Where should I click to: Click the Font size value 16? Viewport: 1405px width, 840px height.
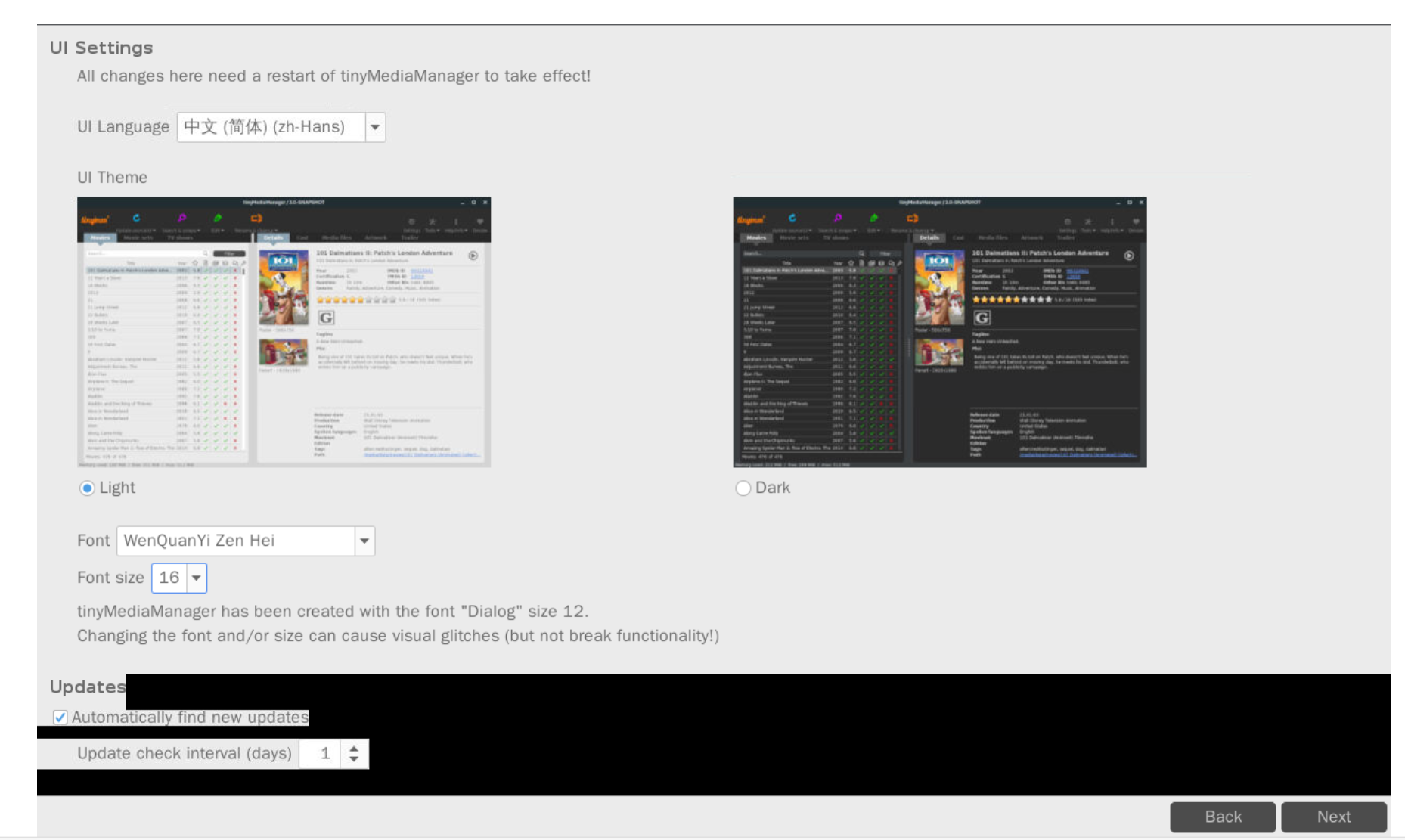tap(169, 578)
